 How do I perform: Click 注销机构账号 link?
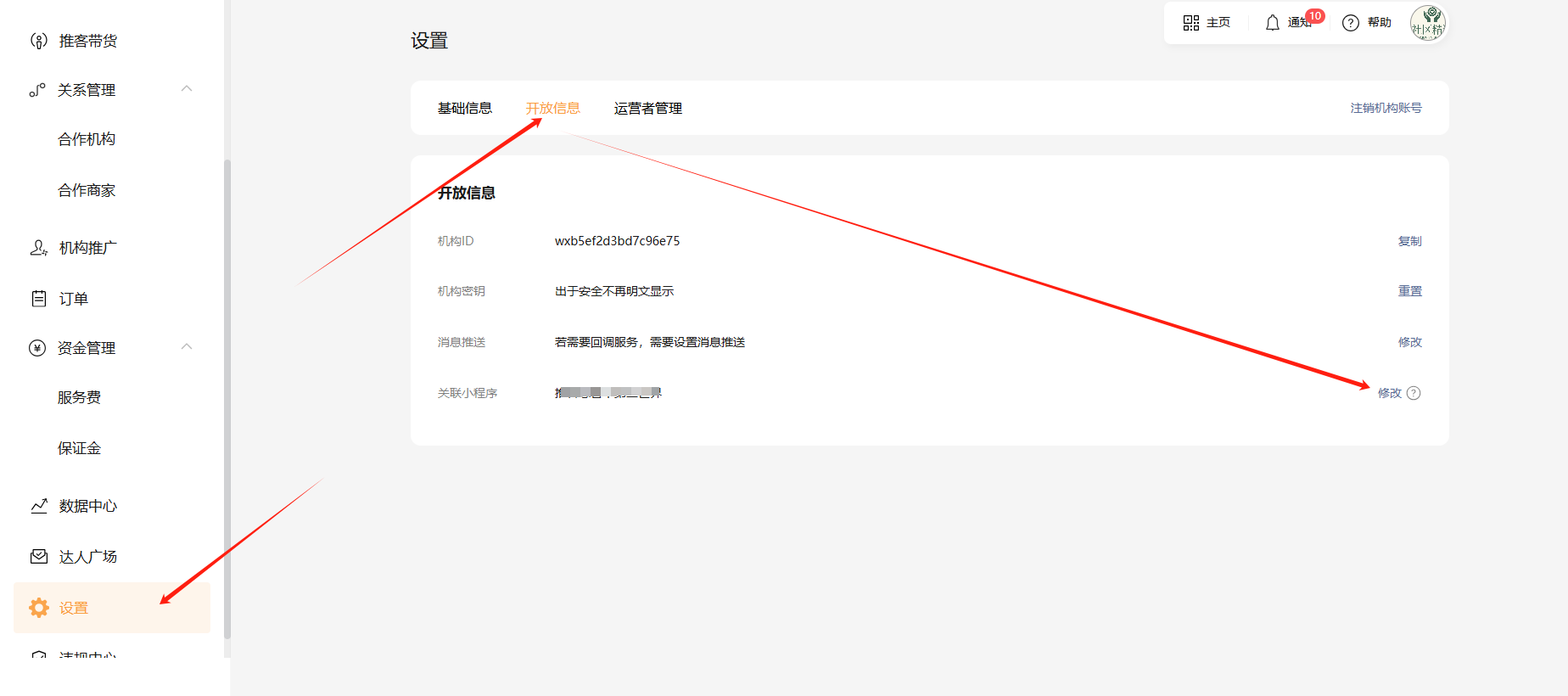1386,109
